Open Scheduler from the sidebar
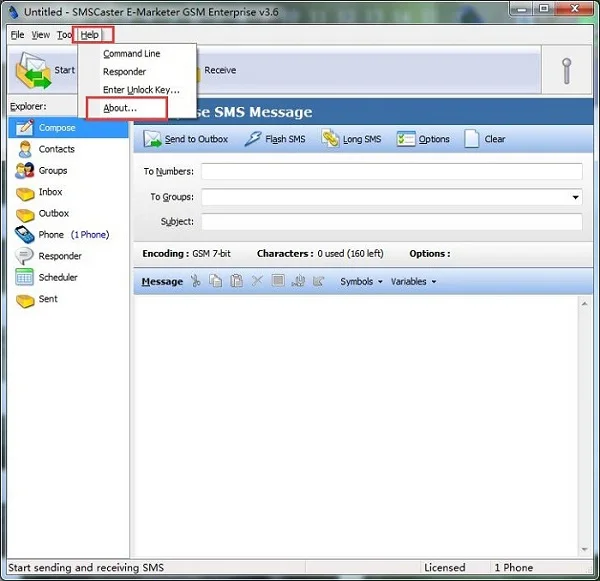 (57, 277)
